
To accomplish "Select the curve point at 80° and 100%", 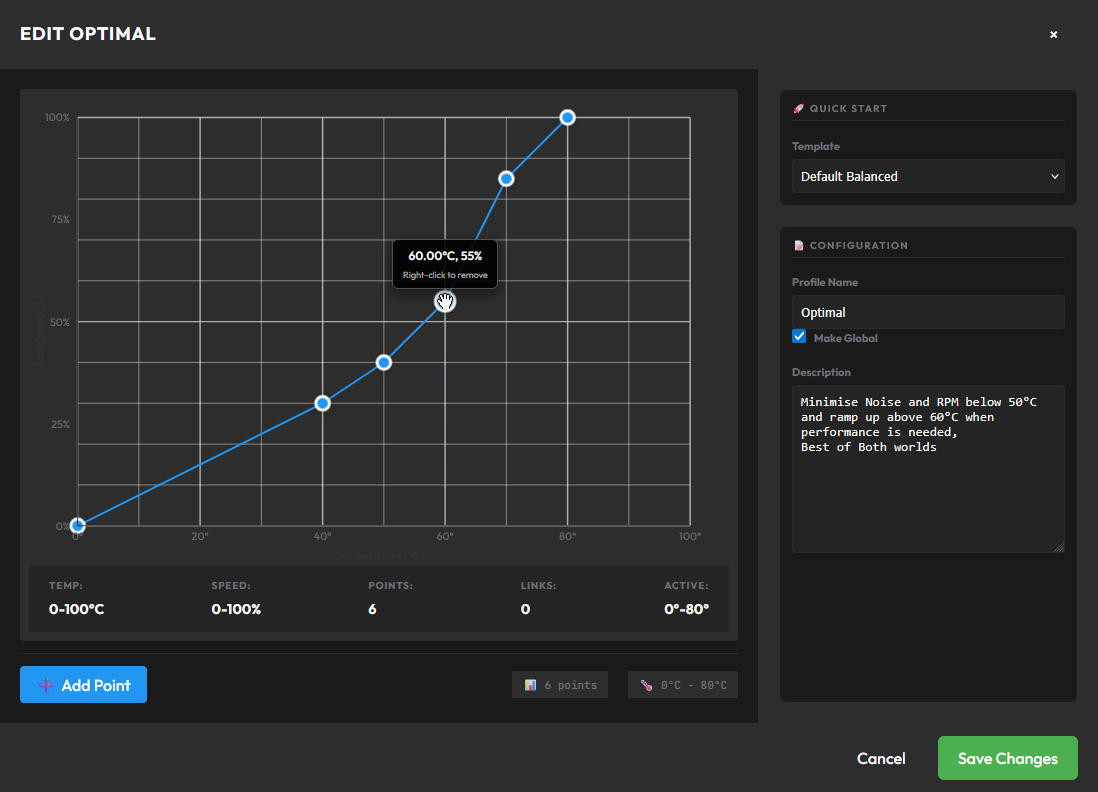I will point(568,118).
